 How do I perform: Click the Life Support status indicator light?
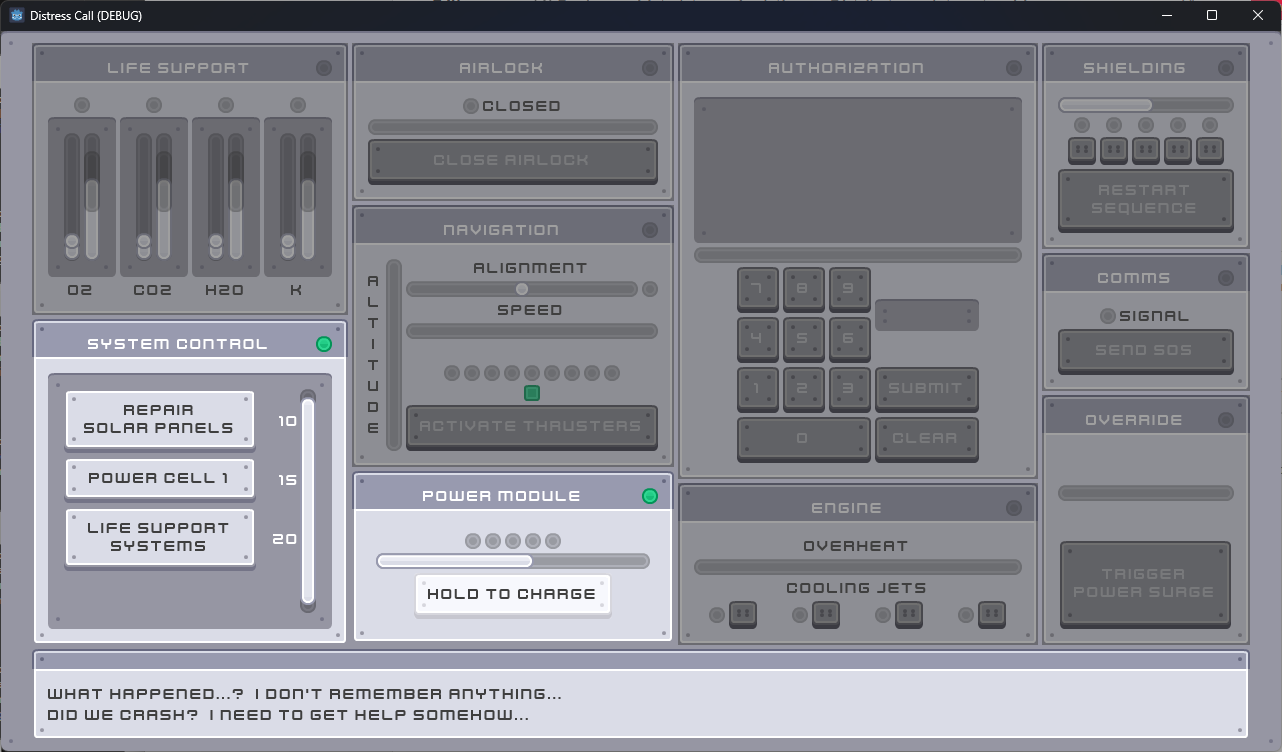(324, 68)
